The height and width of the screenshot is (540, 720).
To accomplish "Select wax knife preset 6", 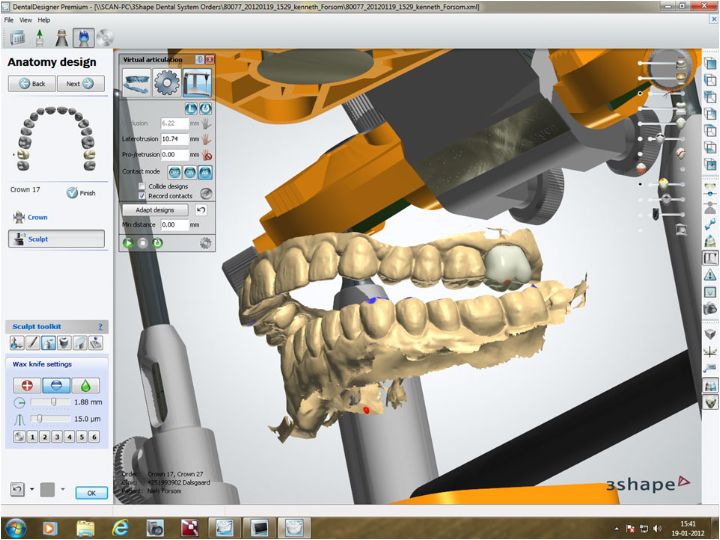I will pyautogui.click(x=94, y=437).
